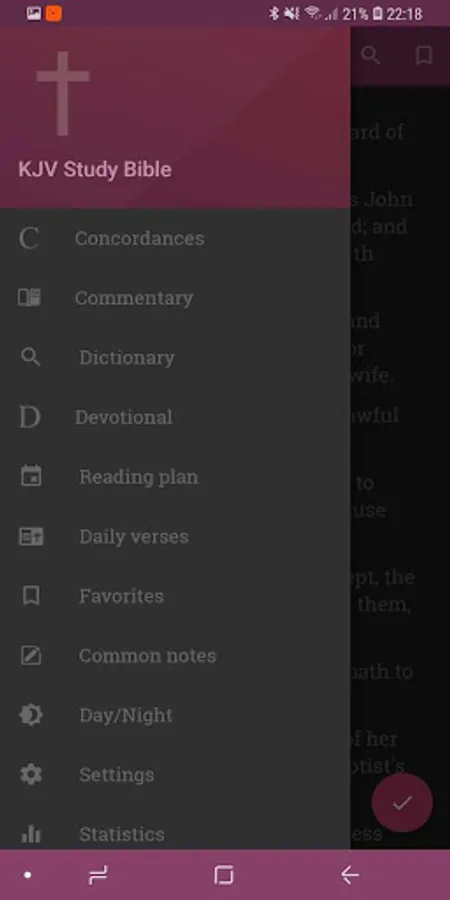The image size is (450, 900).
Task: Tap the Reading plan calendar icon
Action: [31, 476]
